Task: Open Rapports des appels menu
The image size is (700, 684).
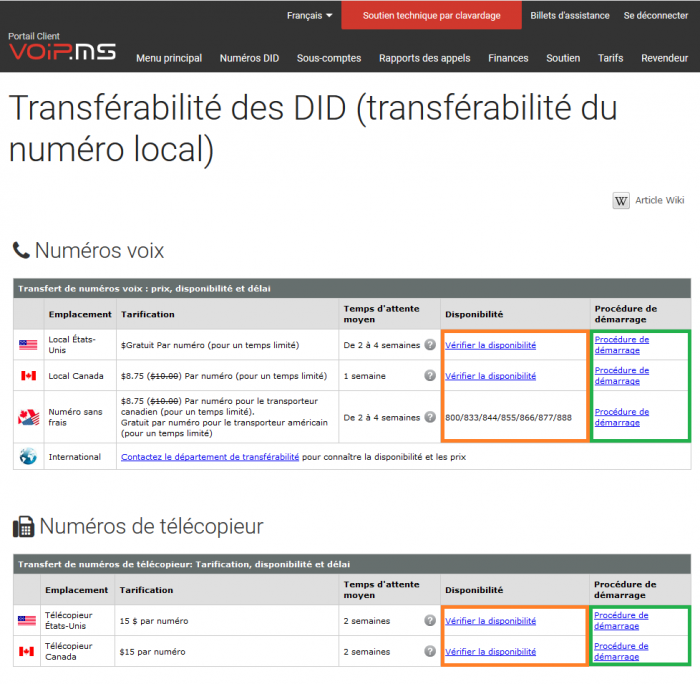Action: point(425,58)
